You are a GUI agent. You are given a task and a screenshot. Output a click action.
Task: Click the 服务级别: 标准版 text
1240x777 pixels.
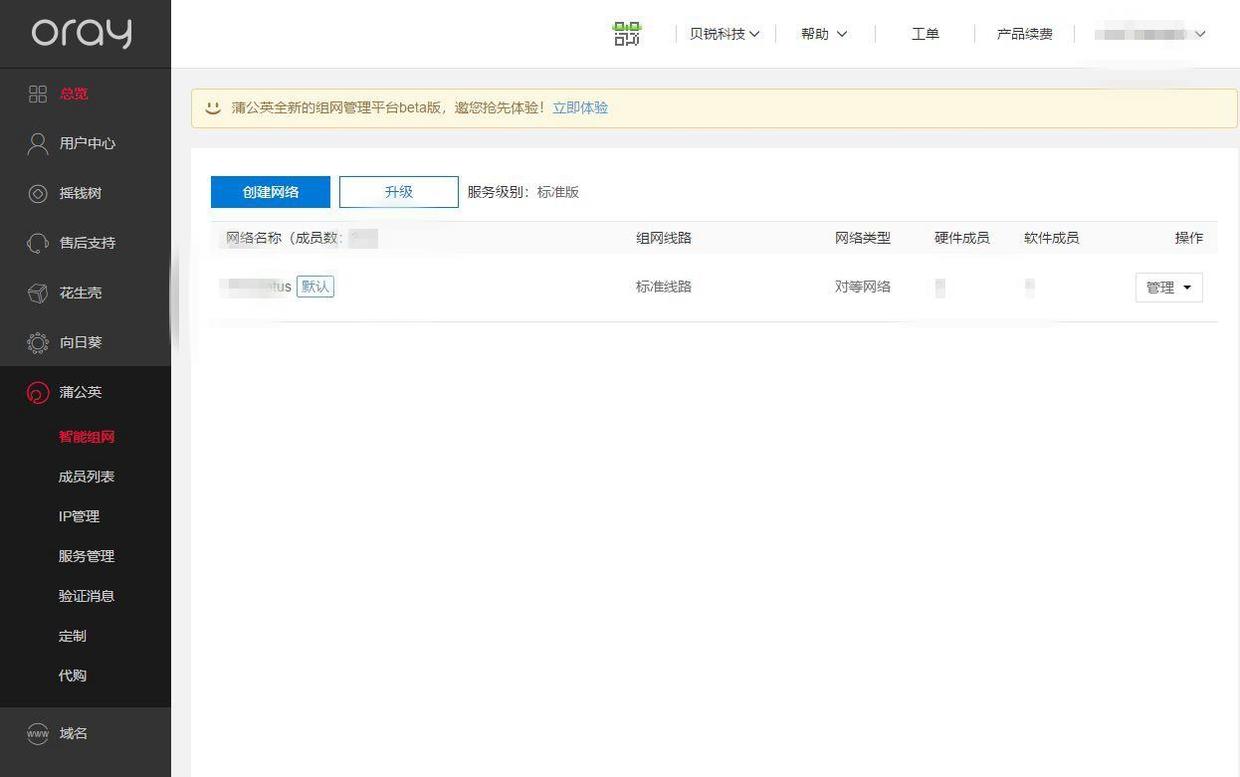pyautogui.click(x=523, y=192)
